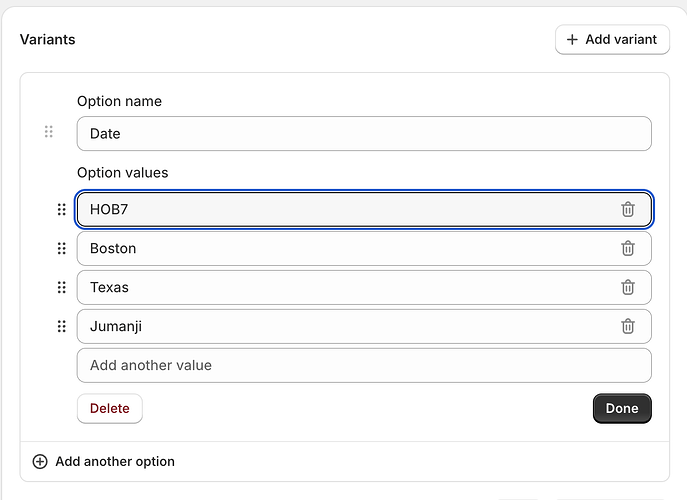The image size is (687, 500).
Task: Click trash icon for Jumanji value
Action: 628,326
